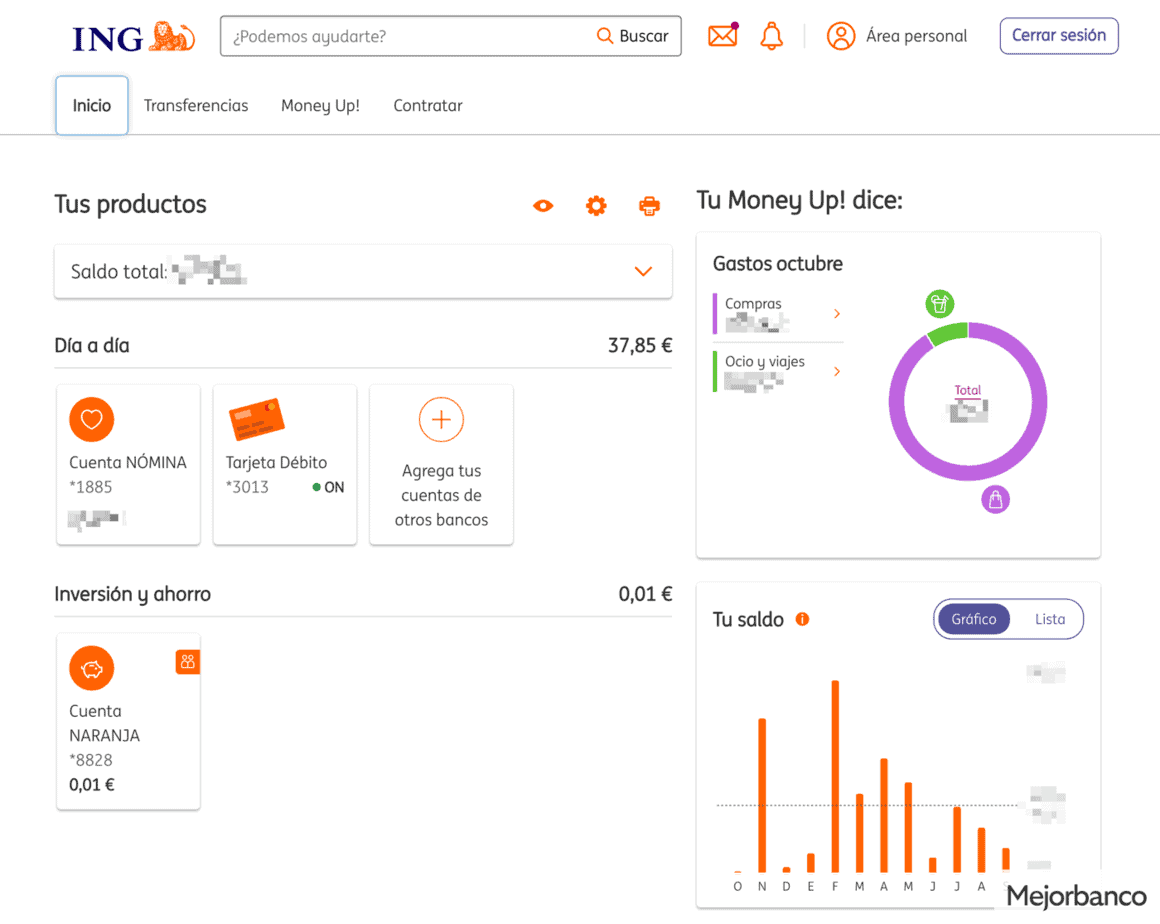Open the Money Up! tab
The height and width of the screenshot is (924, 1160).
[x=320, y=106]
